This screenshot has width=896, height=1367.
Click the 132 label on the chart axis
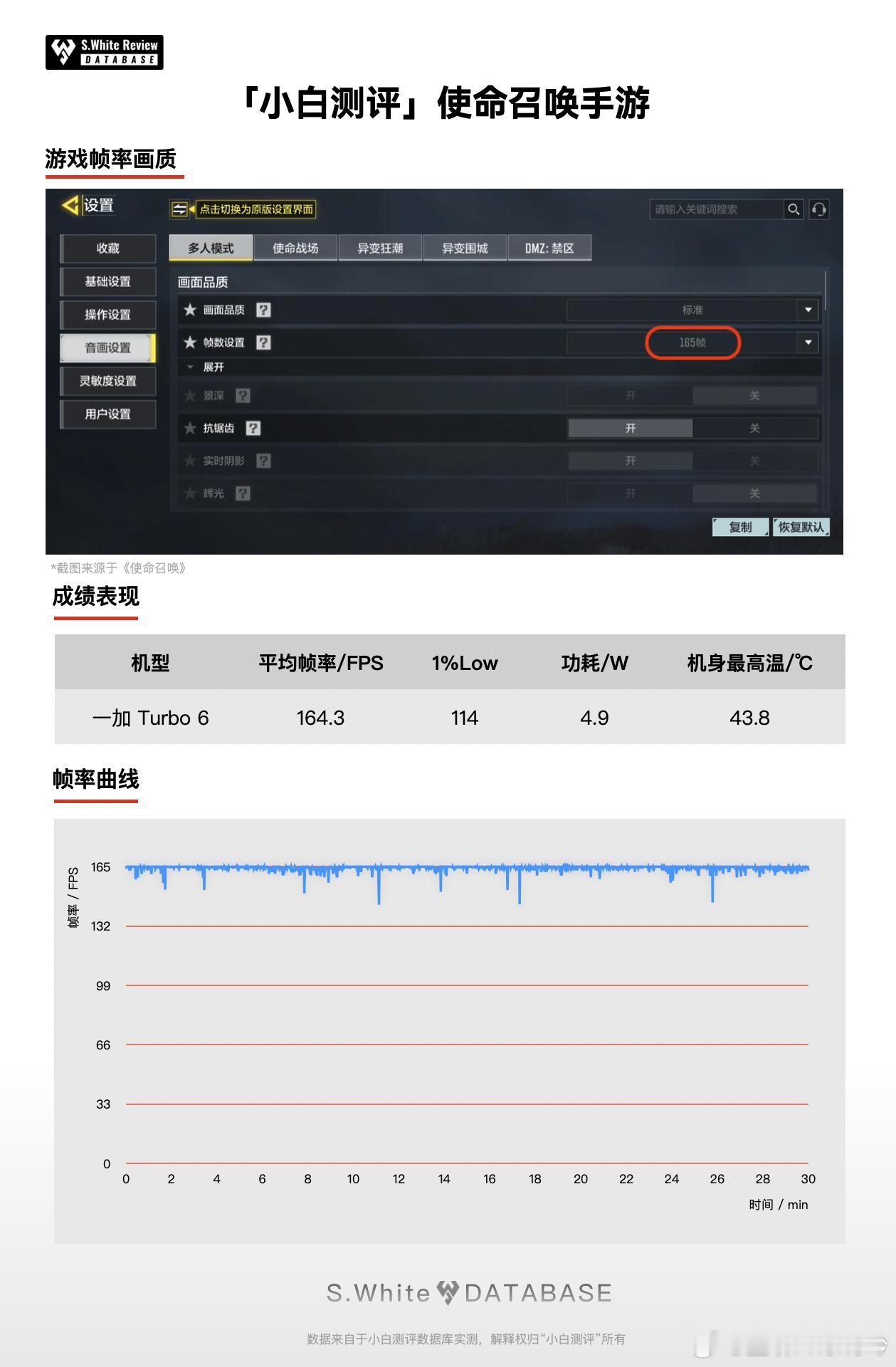coord(100,926)
